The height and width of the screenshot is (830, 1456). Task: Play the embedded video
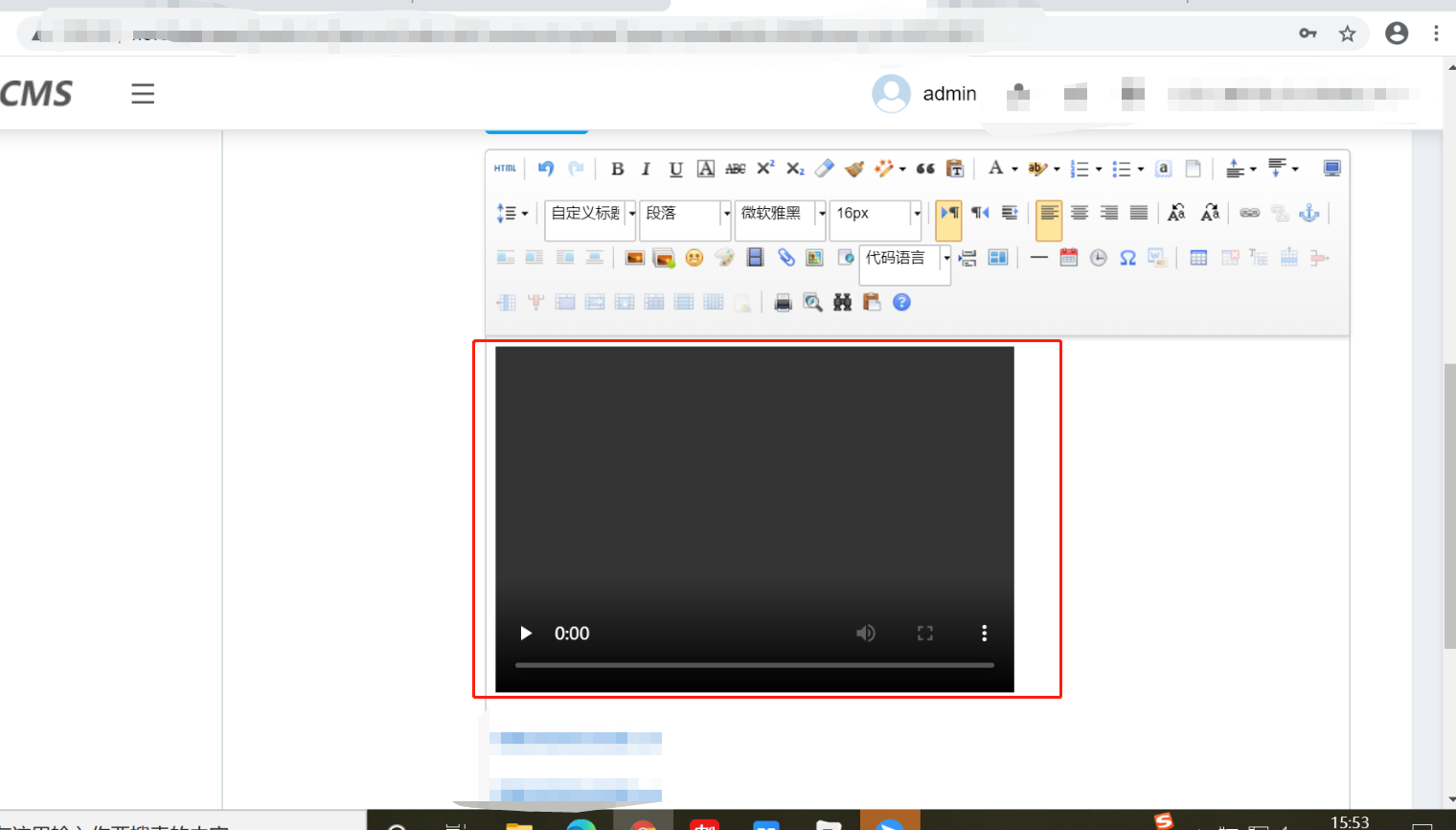click(x=525, y=634)
